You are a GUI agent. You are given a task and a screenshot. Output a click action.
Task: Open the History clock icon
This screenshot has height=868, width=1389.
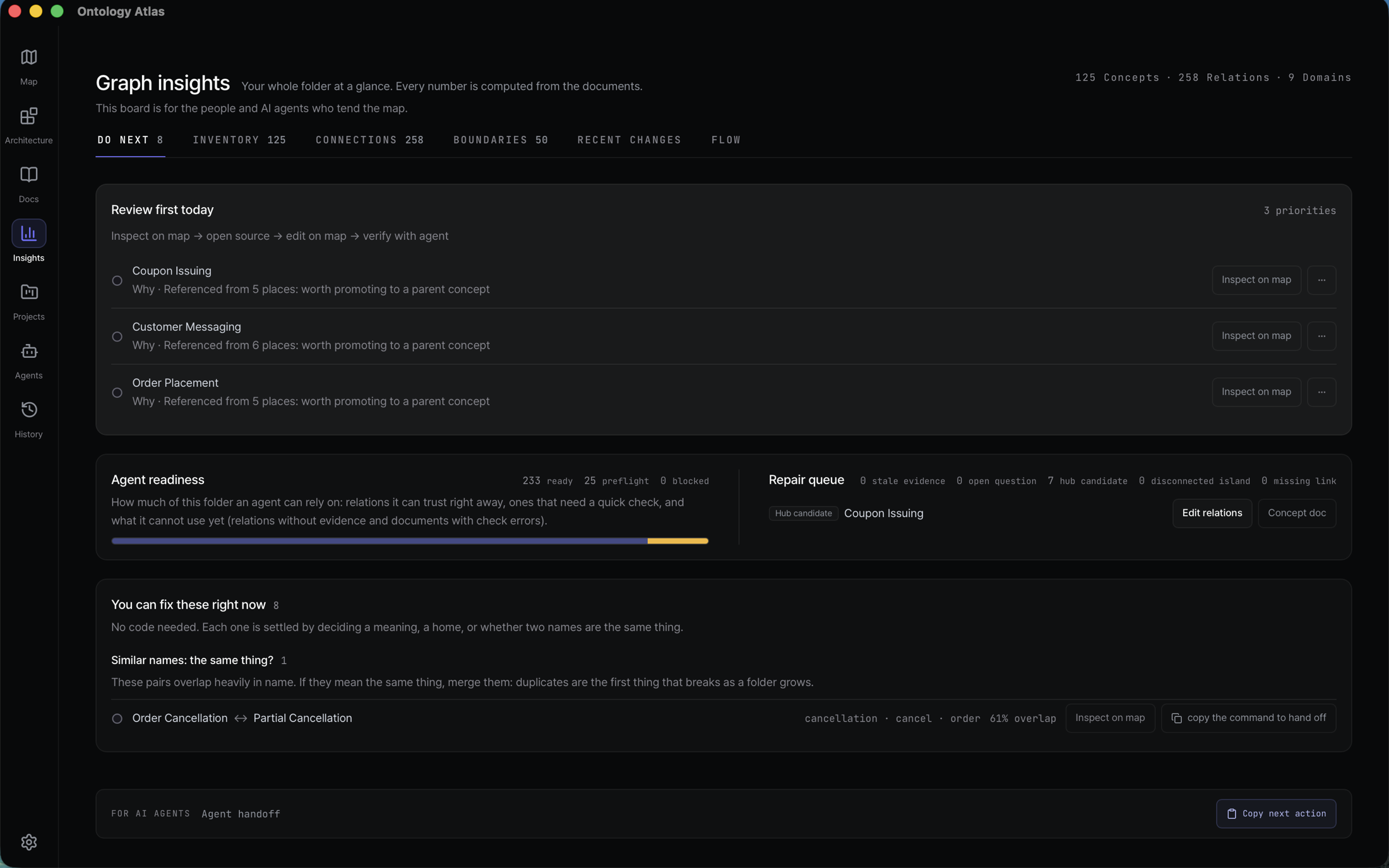[28, 409]
